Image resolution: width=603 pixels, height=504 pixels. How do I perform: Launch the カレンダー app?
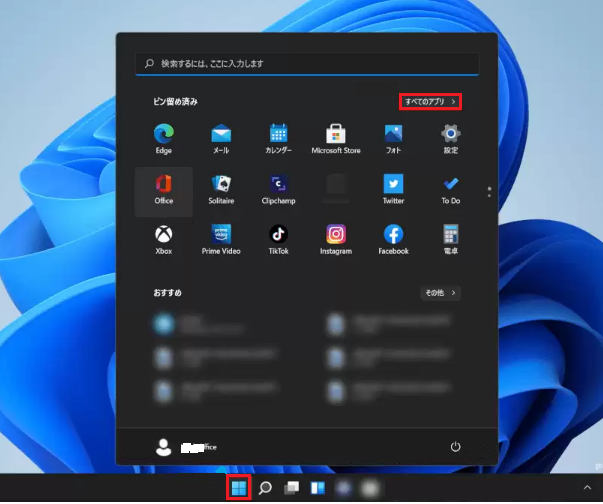(278, 140)
